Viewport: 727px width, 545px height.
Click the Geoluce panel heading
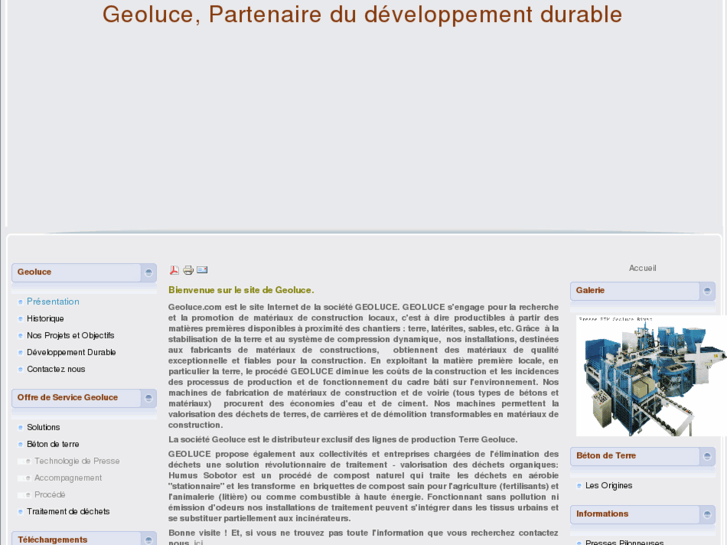pyautogui.click(x=34, y=272)
